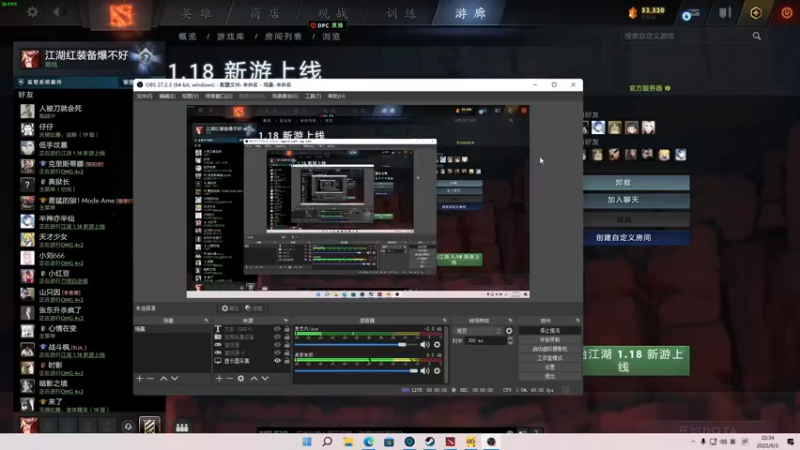Remove source with minus icon
The width and height of the screenshot is (800, 450).
click(230, 379)
